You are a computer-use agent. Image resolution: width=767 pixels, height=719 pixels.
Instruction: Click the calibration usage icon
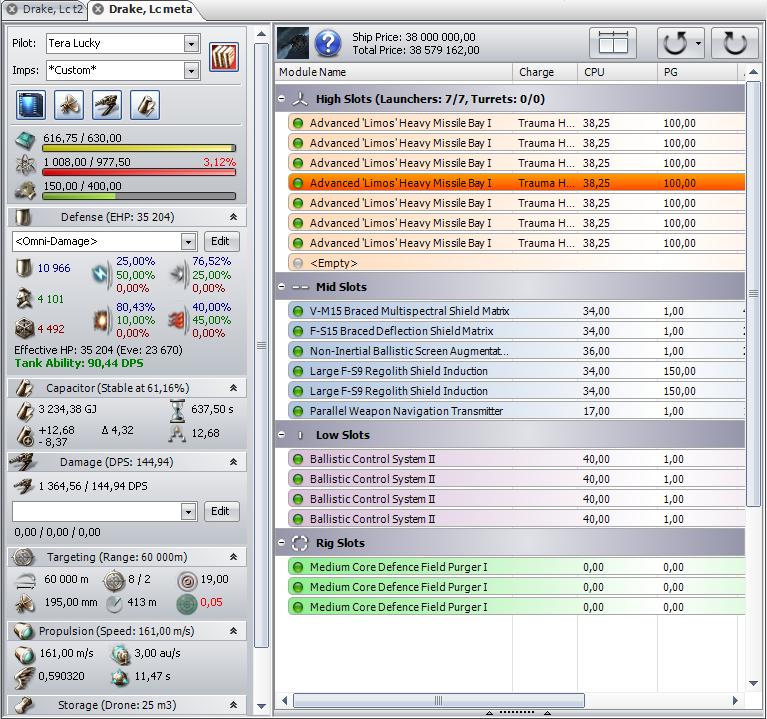pyautogui.click(x=25, y=190)
